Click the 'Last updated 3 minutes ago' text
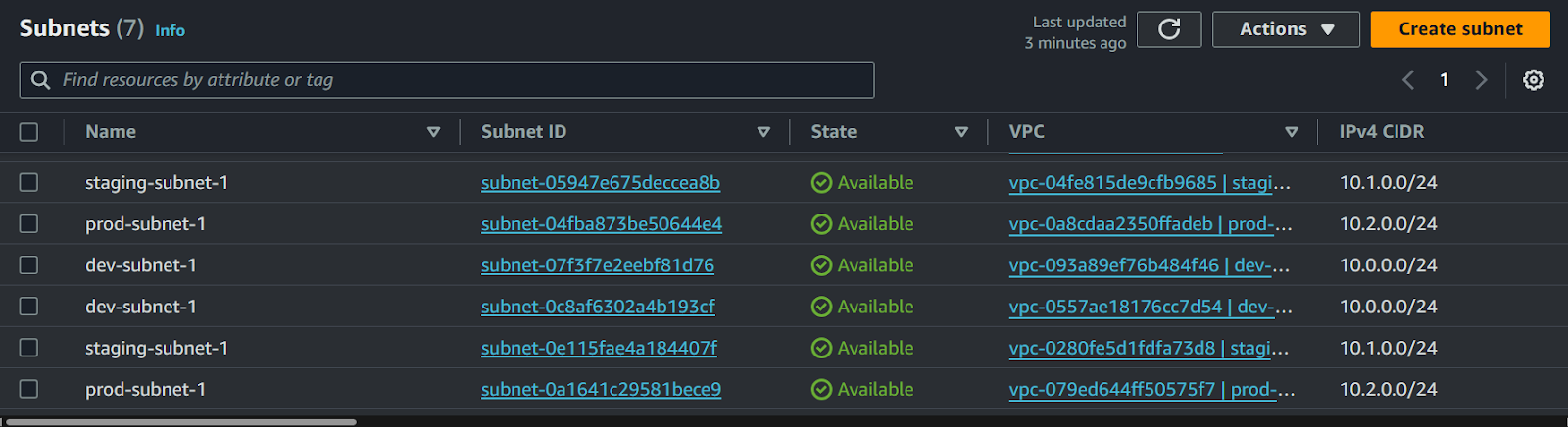The image size is (1568, 427). click(x=1076, y=32)
